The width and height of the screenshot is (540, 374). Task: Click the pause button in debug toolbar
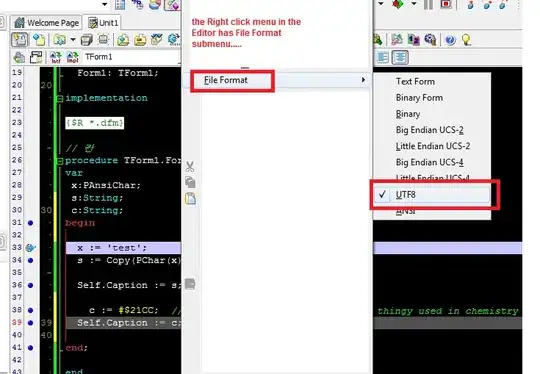[x=428, y=4]
